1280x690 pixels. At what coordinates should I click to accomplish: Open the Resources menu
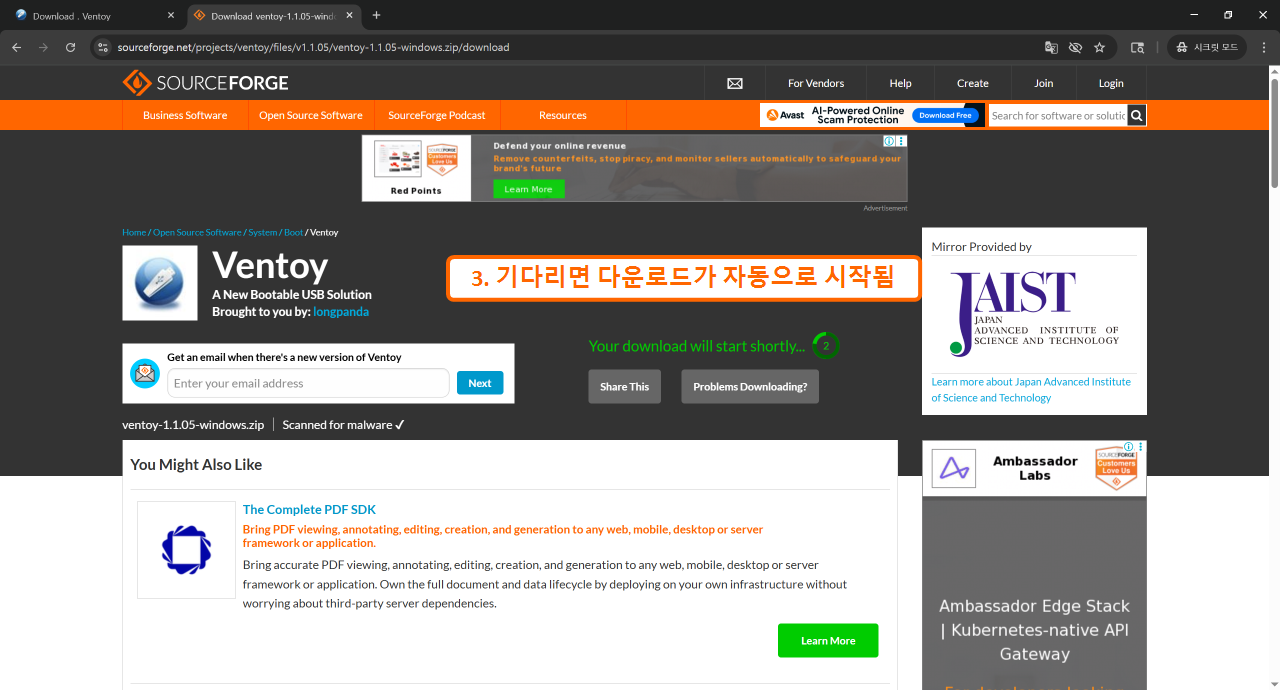click(562, 114)
